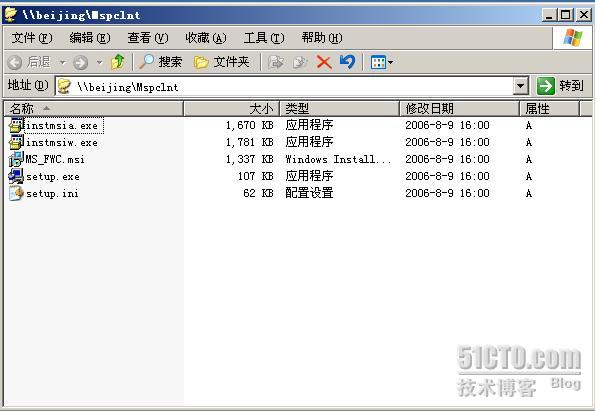Click the setup.ini file name
This screenshot has height=411, width=595.
click(x=52, y=194)
